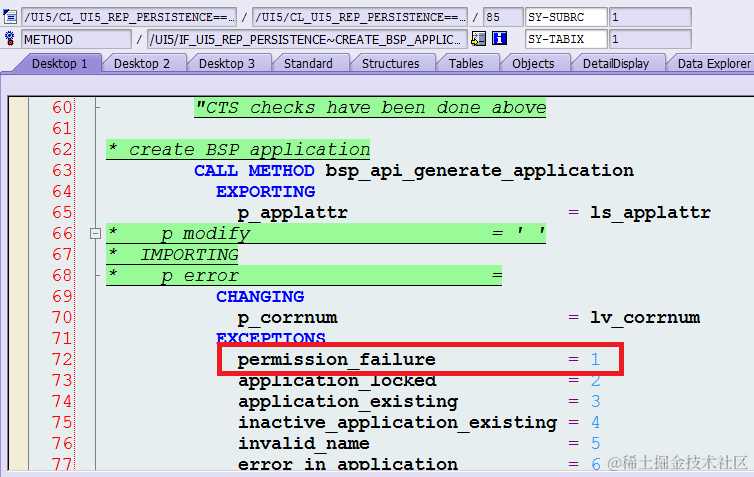Click the invalid_name exception
Viewport: 754px width, 477px height.
304,444
